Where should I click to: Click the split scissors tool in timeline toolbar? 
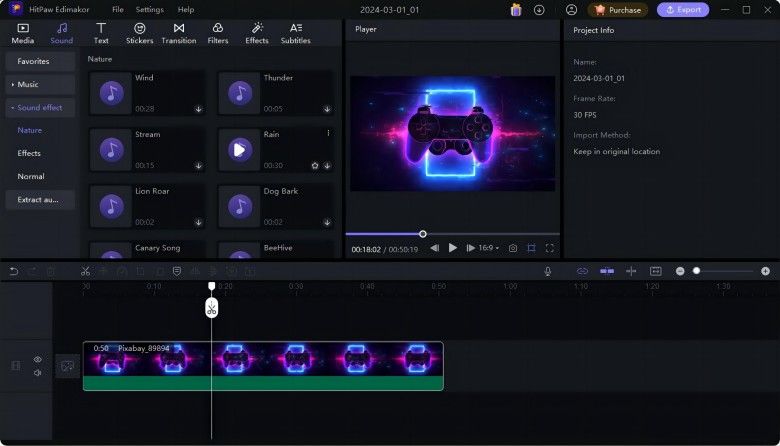click(85, 271)
